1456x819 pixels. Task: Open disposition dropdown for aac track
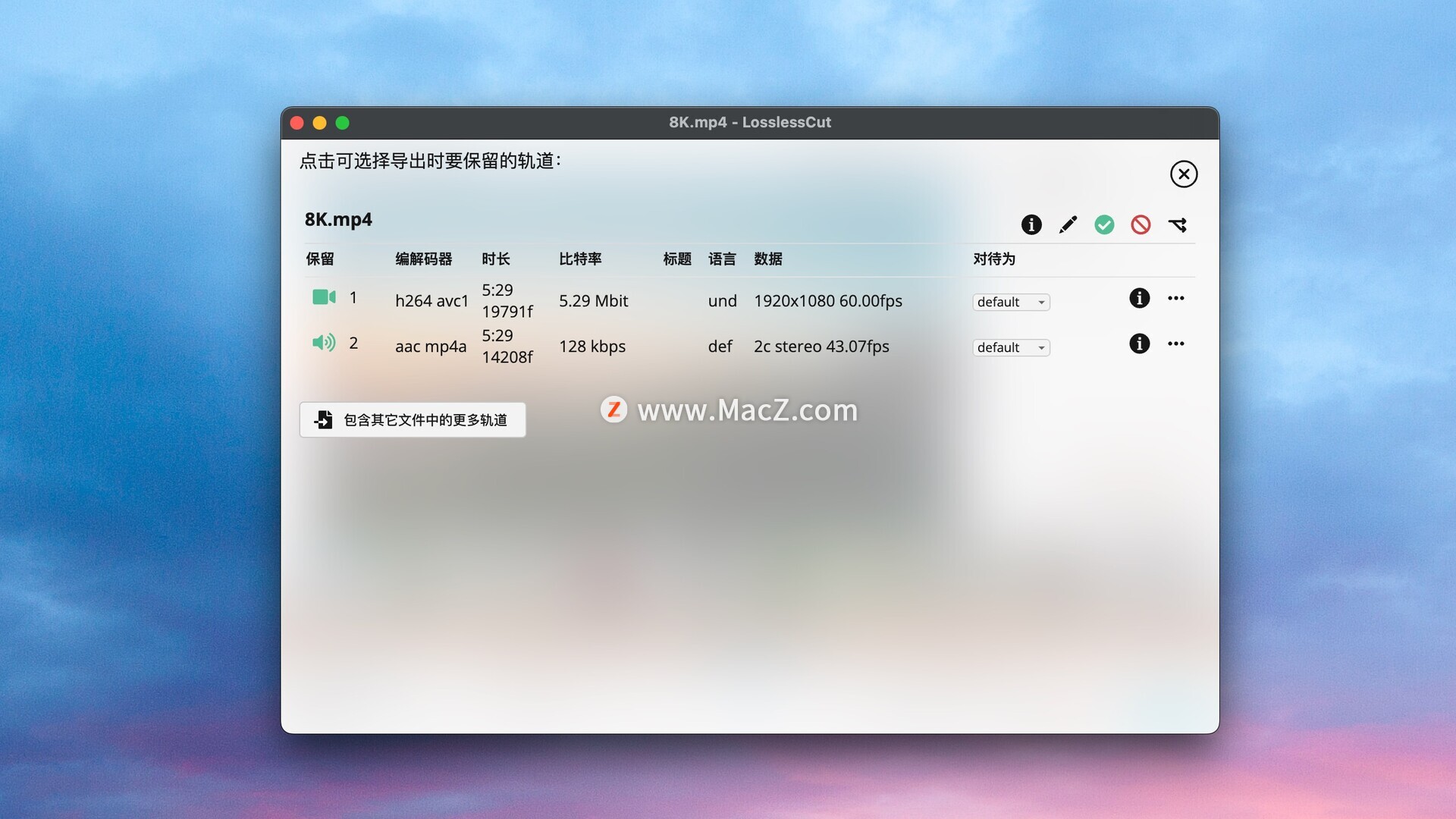1011,347
